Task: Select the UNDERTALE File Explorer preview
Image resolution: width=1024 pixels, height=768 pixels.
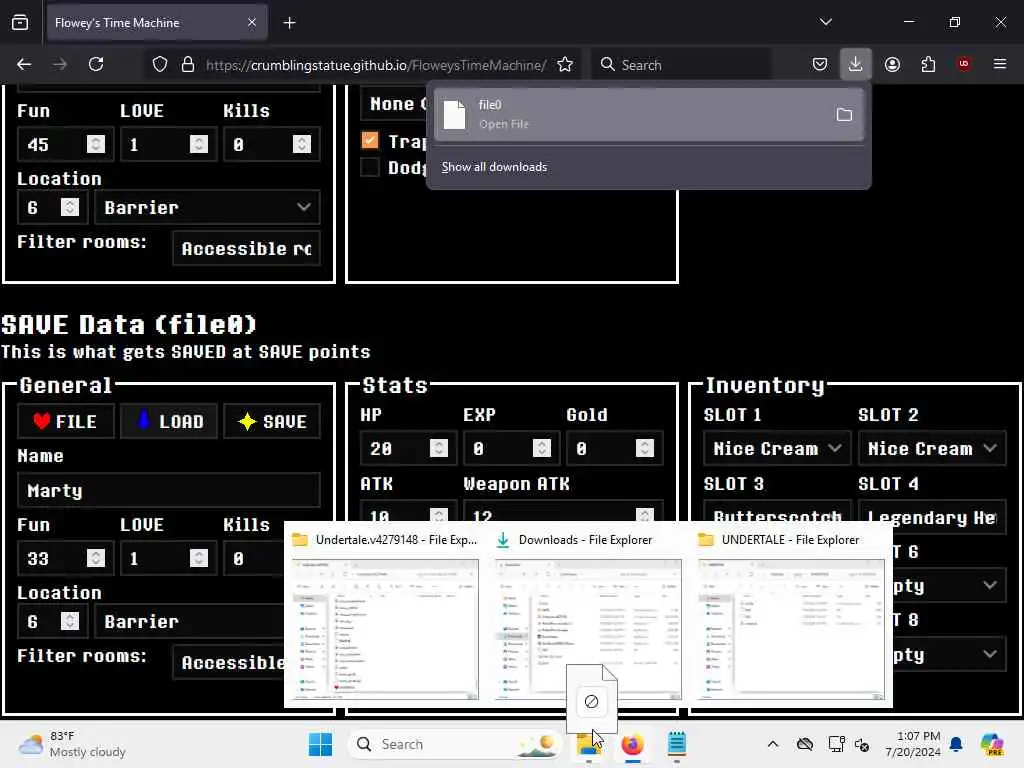Action: (791, 617)
